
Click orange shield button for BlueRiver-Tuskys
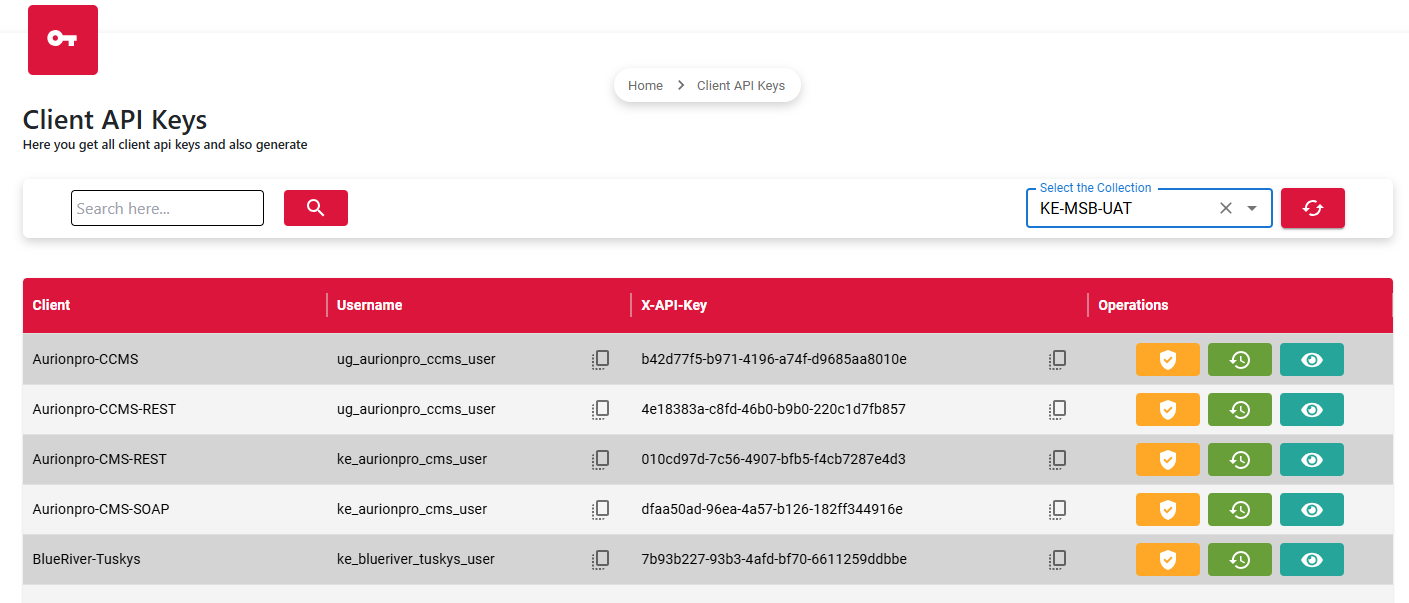click(x=1168, y=559)
